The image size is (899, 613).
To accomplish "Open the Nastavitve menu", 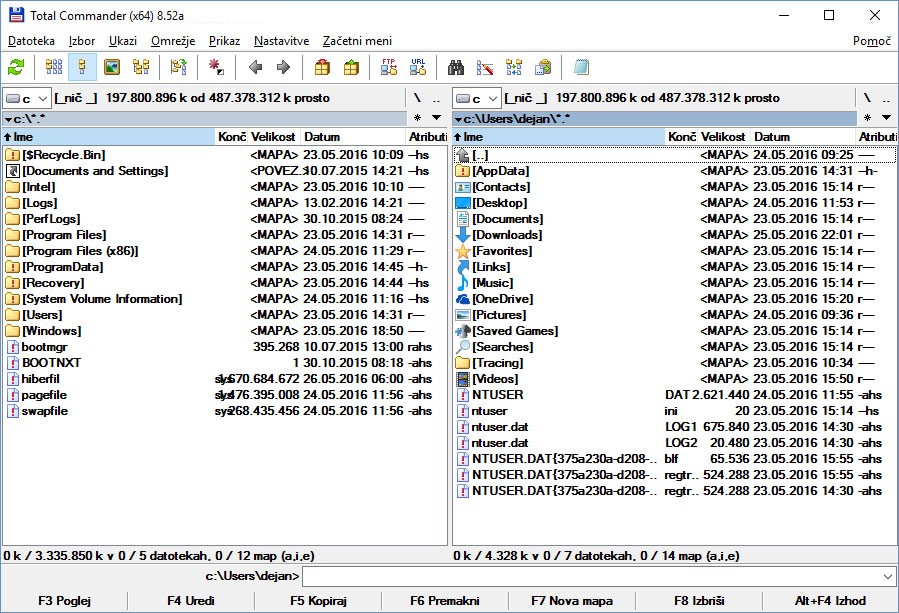I will point(281,41).
